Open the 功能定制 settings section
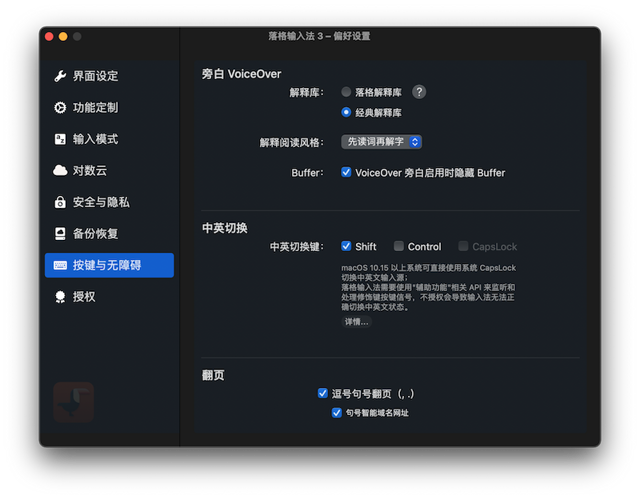640x499 pixels. (x=109, y=107)
